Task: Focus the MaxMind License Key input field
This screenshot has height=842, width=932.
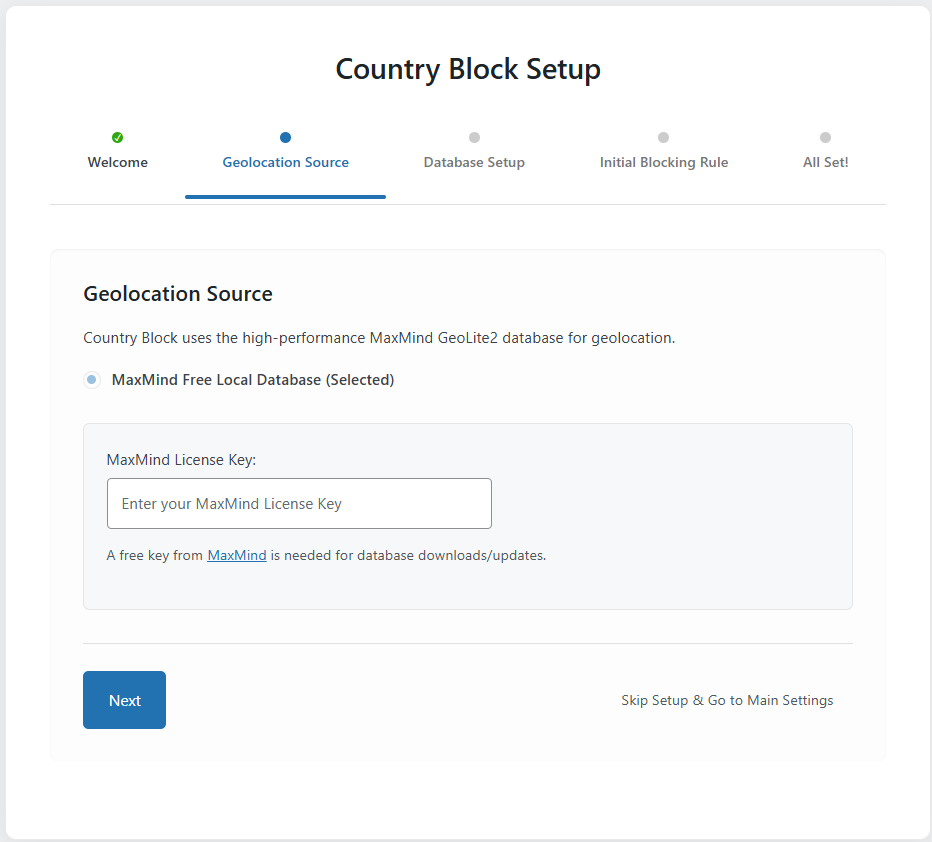Action: (x=299, y=503)
